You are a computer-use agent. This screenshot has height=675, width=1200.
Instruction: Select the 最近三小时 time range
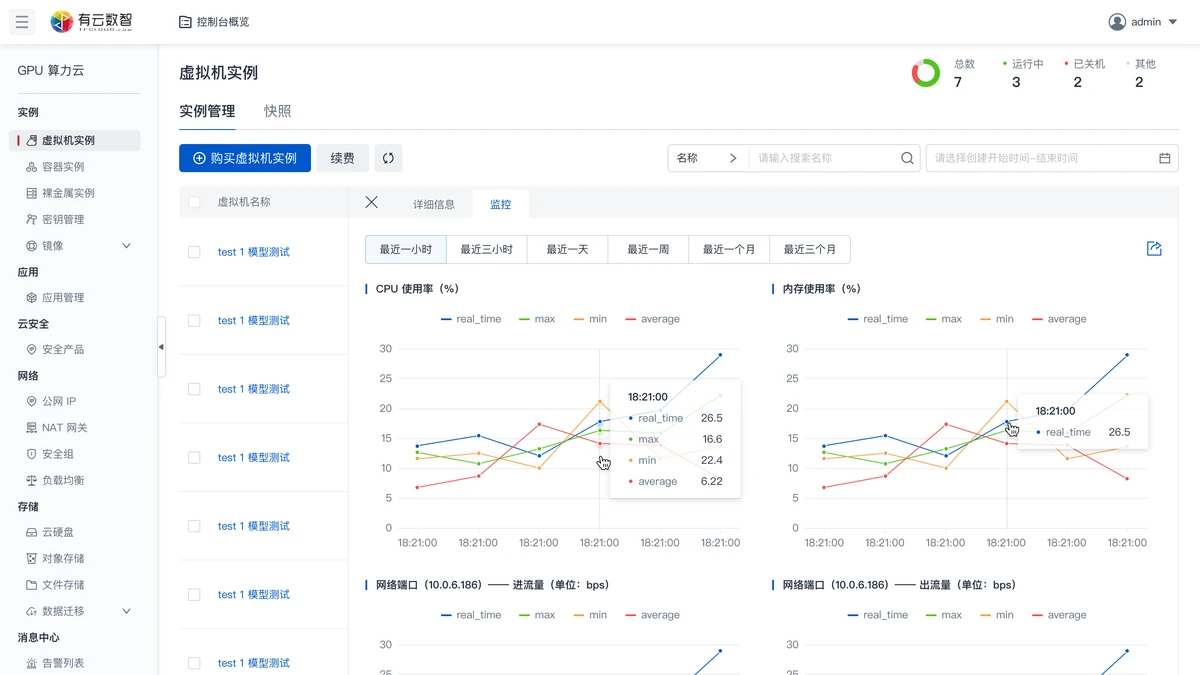[487, 249]
